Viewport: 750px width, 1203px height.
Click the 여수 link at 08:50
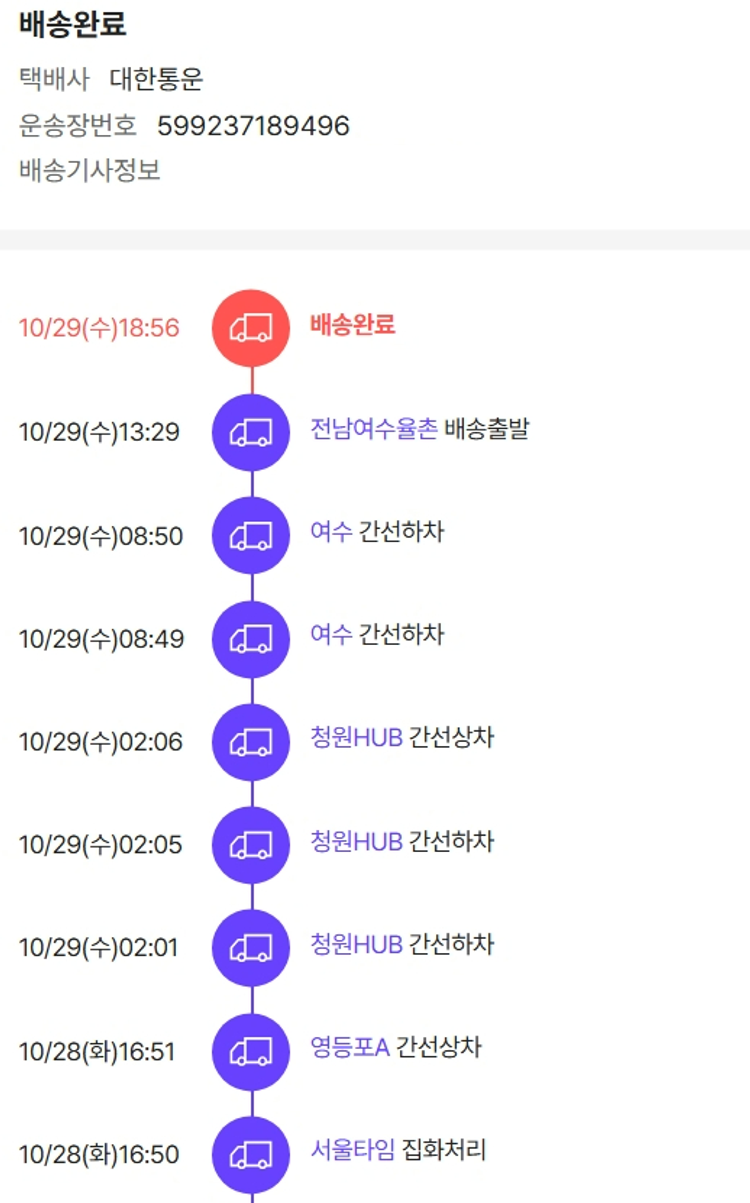tap(331, 532)
